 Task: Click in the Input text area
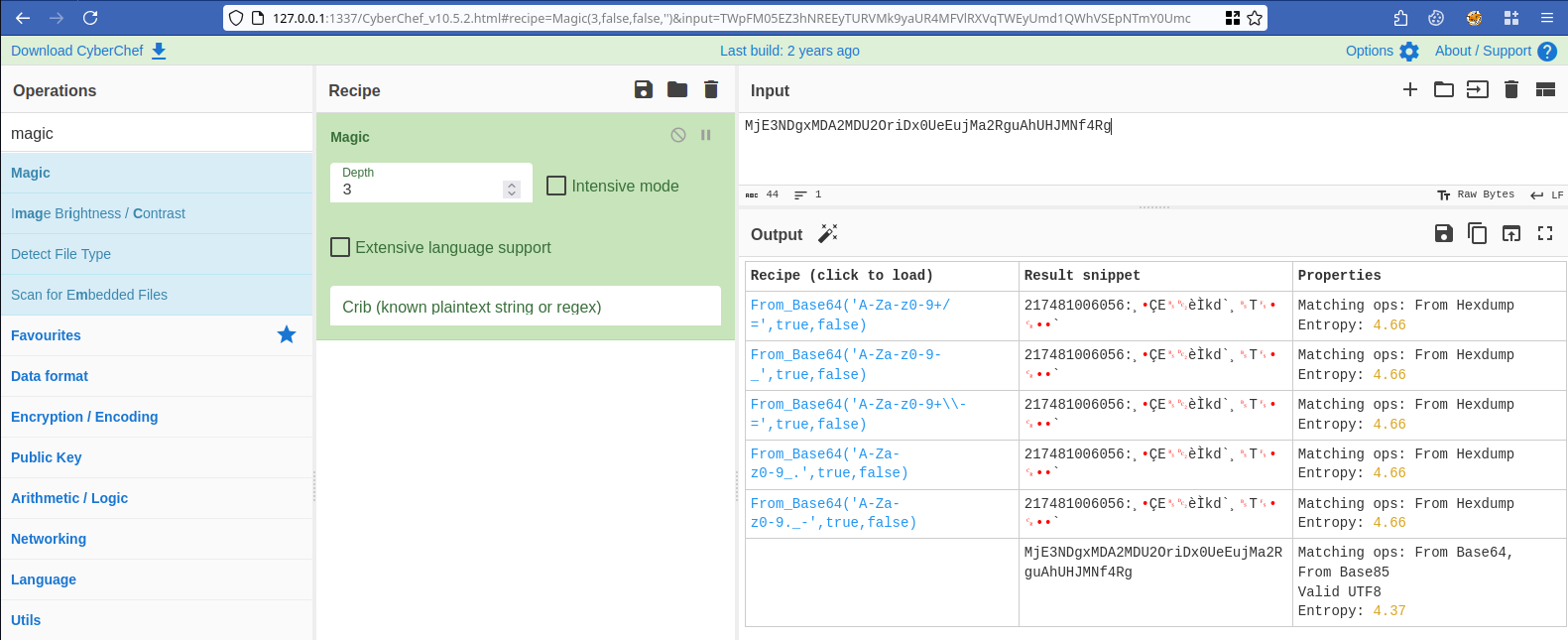click(1152, 149)
